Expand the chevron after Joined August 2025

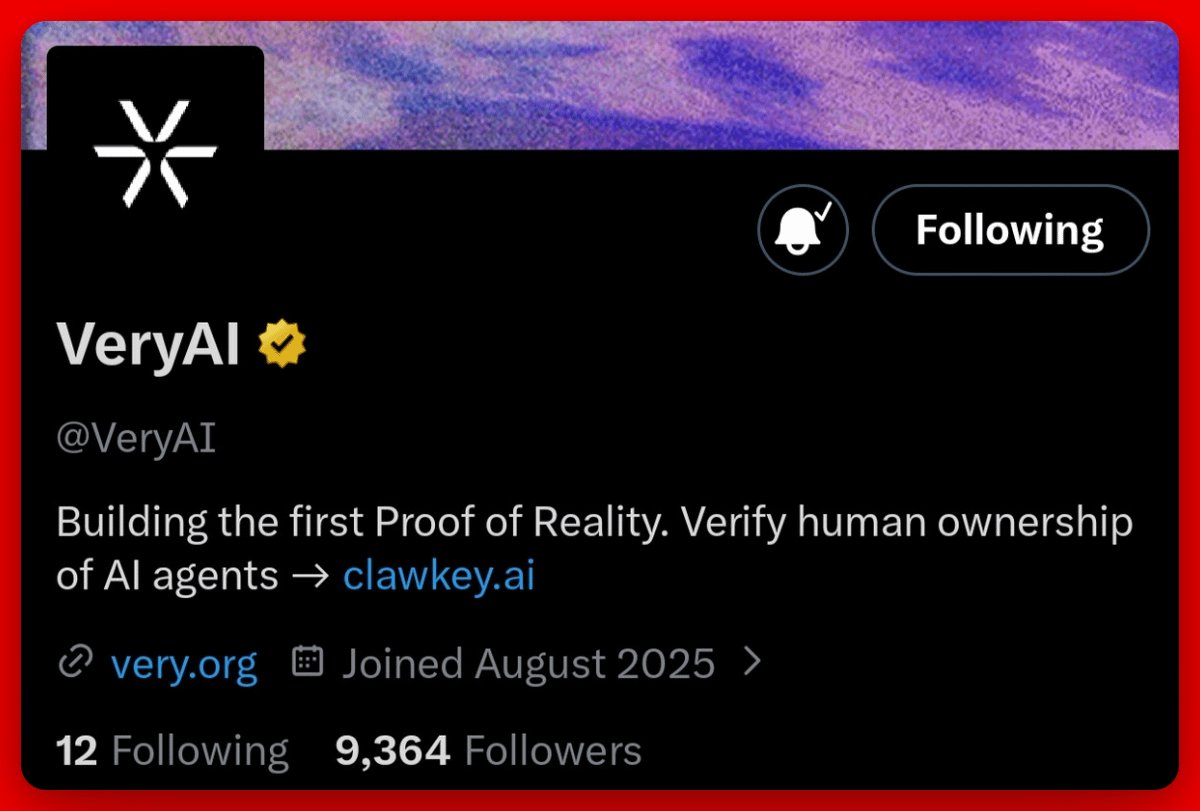coord(753,662)
